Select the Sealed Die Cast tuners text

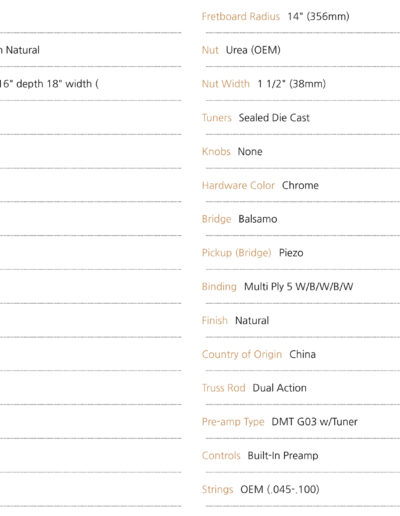click(274, 118)
